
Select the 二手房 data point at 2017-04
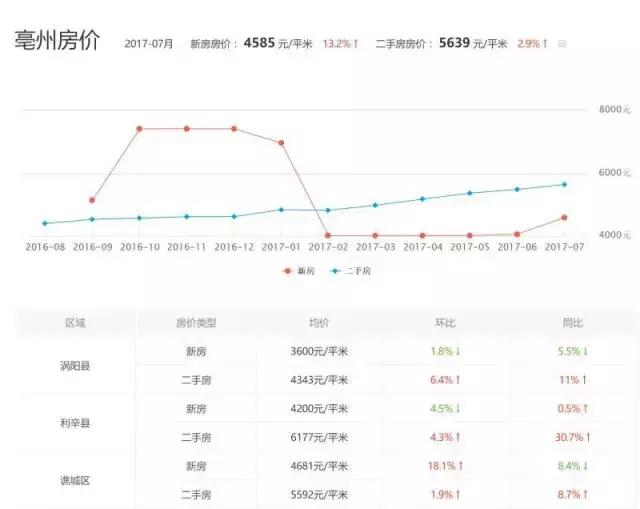pos(422,199)
